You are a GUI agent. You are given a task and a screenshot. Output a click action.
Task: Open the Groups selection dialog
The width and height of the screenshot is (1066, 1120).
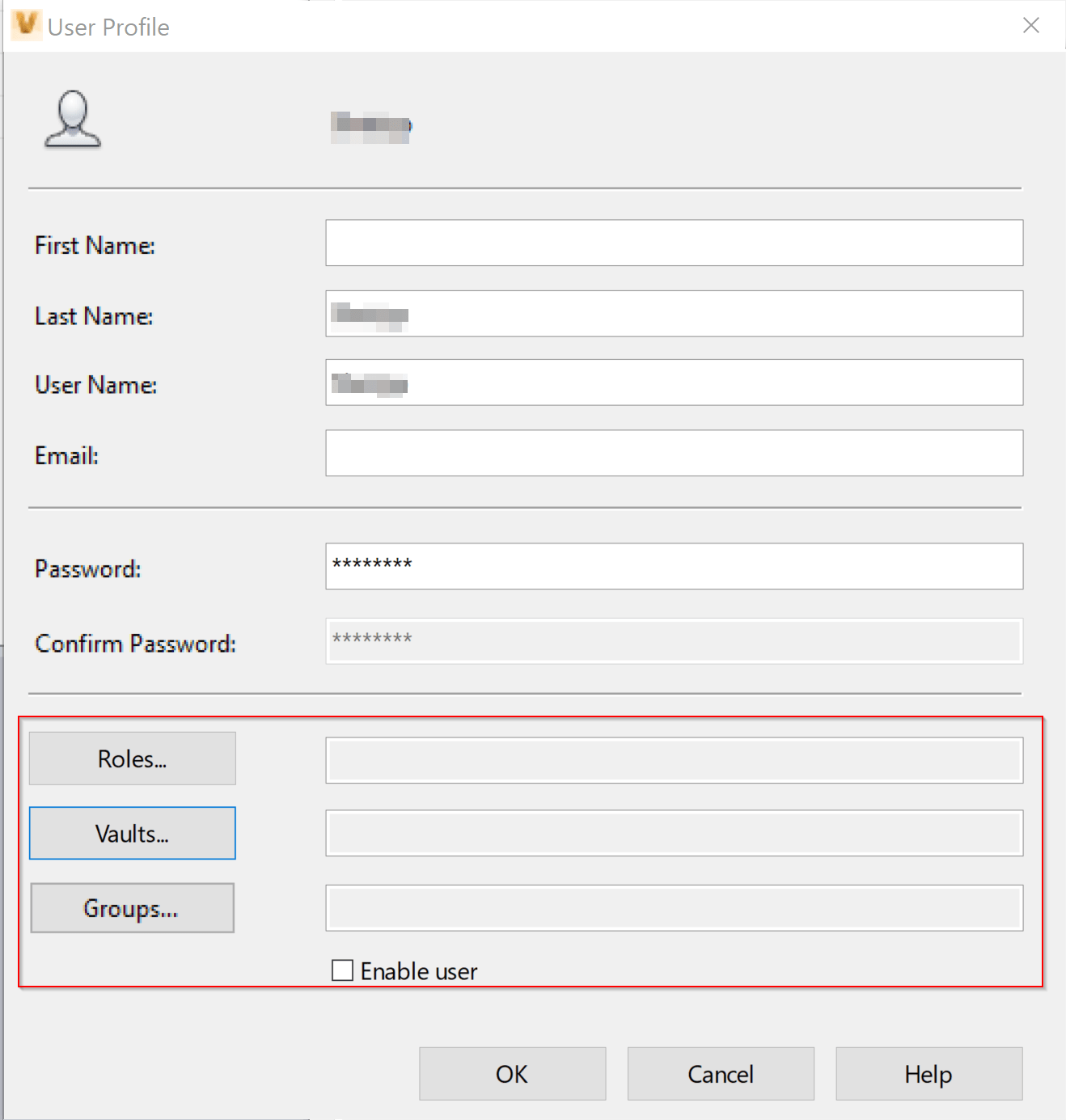click(131, 907)
